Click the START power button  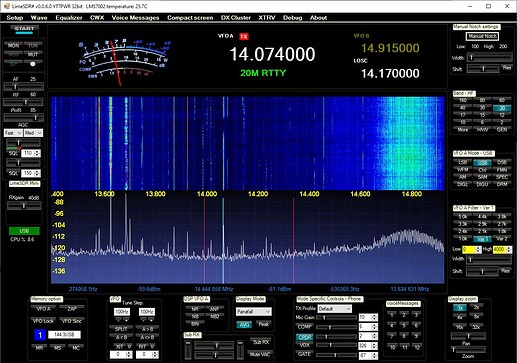click(x=24, y=29)
